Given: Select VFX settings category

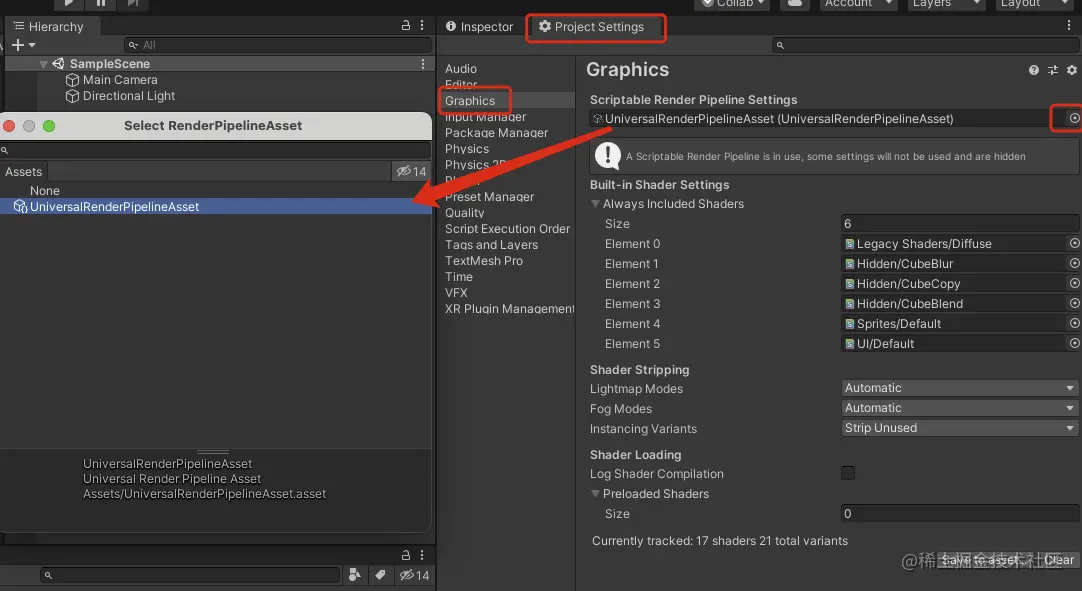Looking at the screenshot, I should click(x=456, y=292).
